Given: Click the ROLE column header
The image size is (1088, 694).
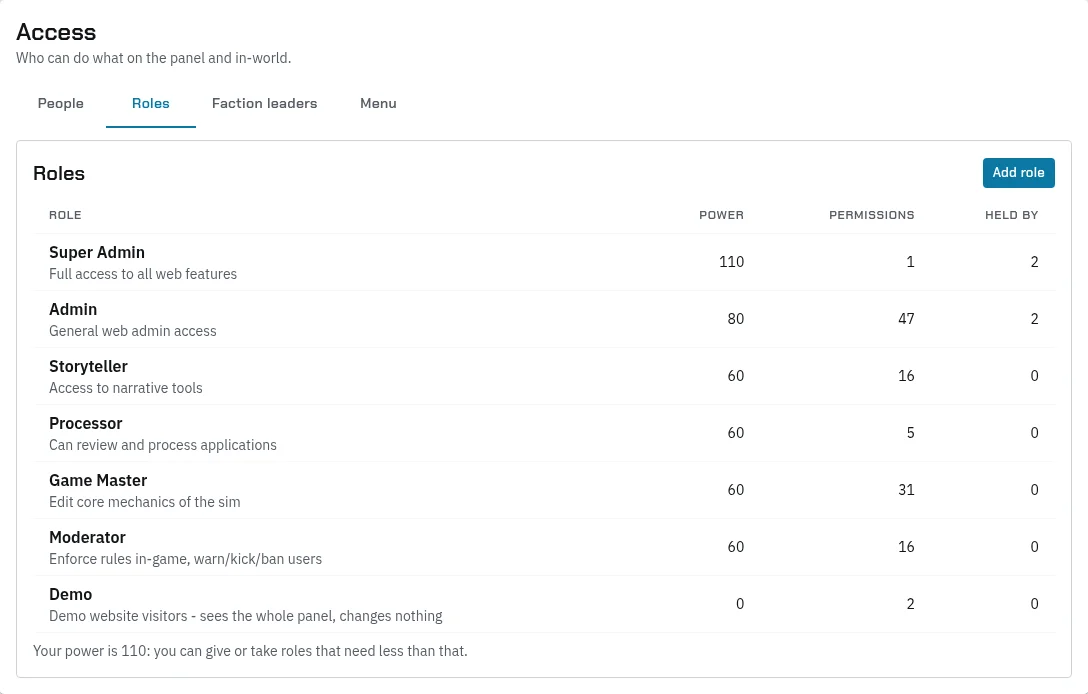Looking at the screenshot, I should pyautogui.click(x=65, y=215).
